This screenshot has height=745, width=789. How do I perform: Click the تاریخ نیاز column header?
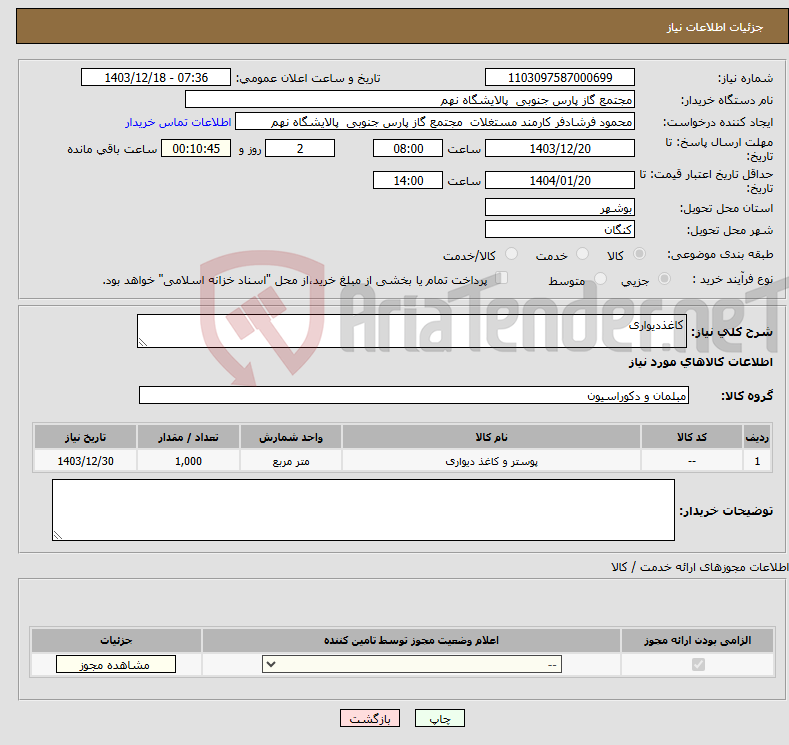[85, 438]
